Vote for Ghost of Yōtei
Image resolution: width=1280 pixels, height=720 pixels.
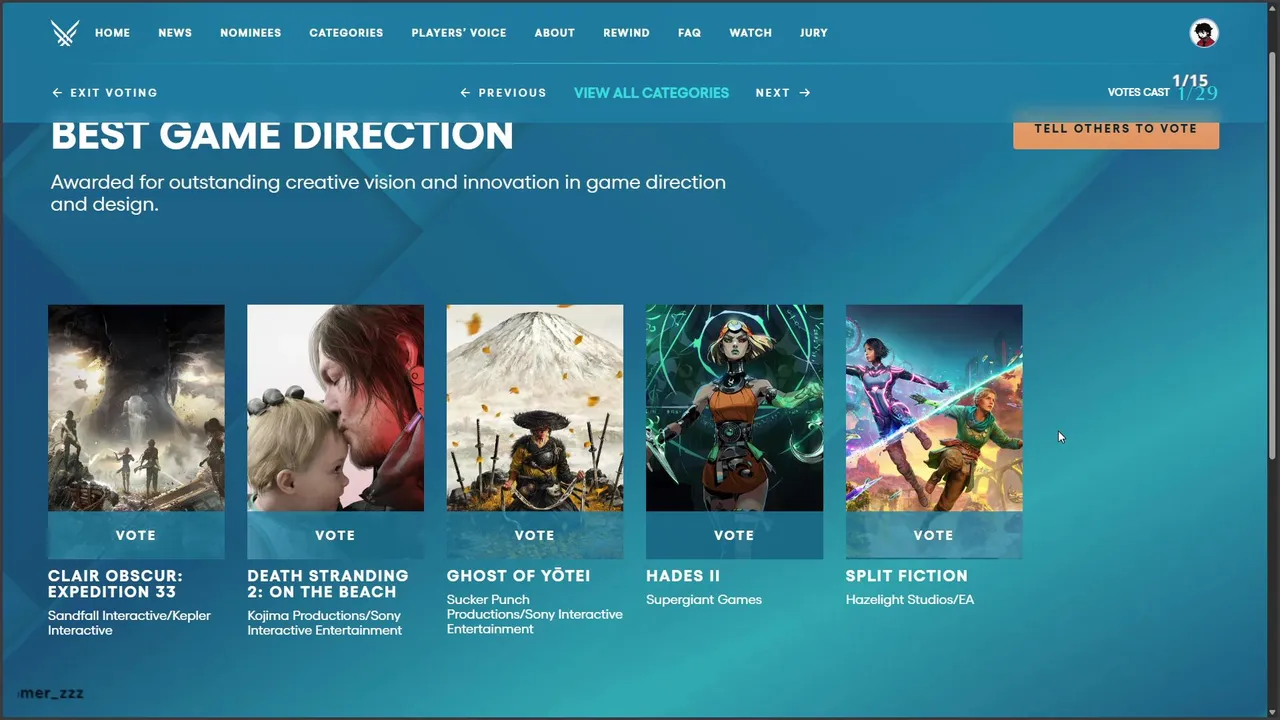[535, 535]
